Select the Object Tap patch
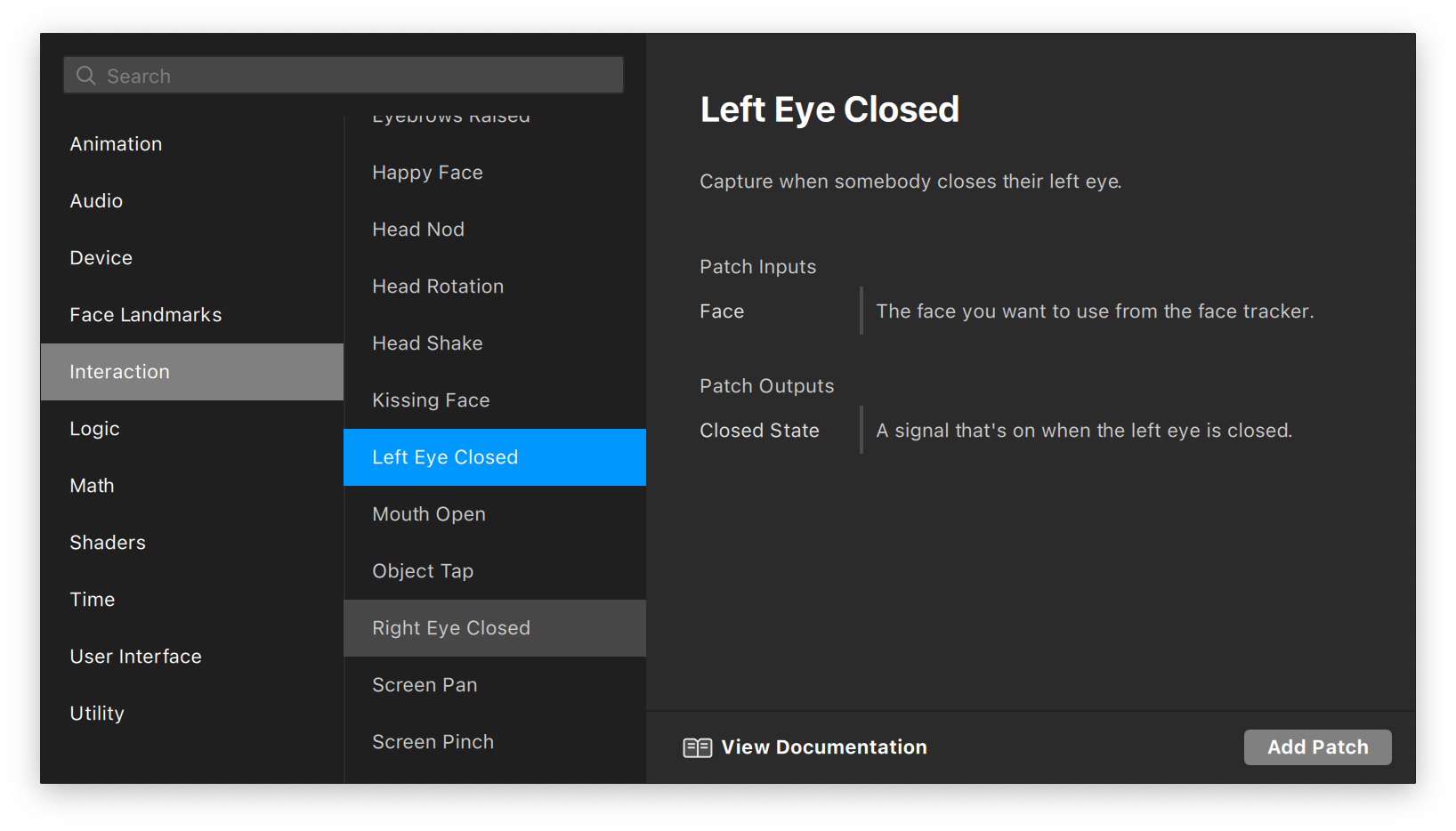The width and height of the screenshot is (1456, 831). [x=423, y=571]
